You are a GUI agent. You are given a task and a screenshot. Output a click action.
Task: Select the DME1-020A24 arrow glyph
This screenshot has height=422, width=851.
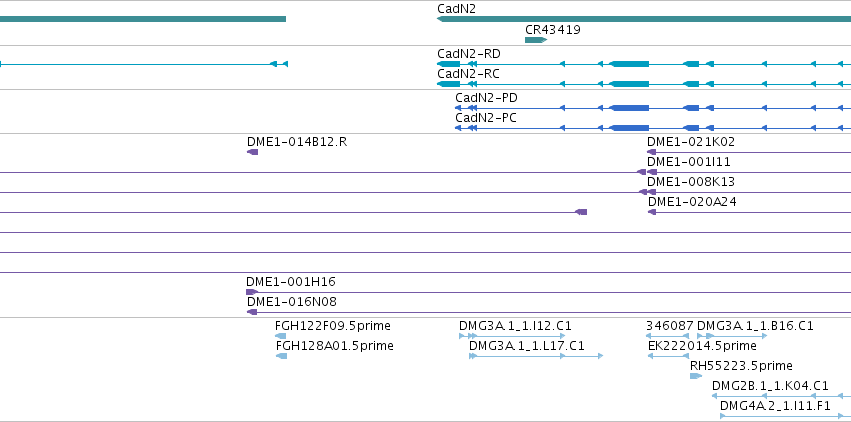click(x=652, y=212)
